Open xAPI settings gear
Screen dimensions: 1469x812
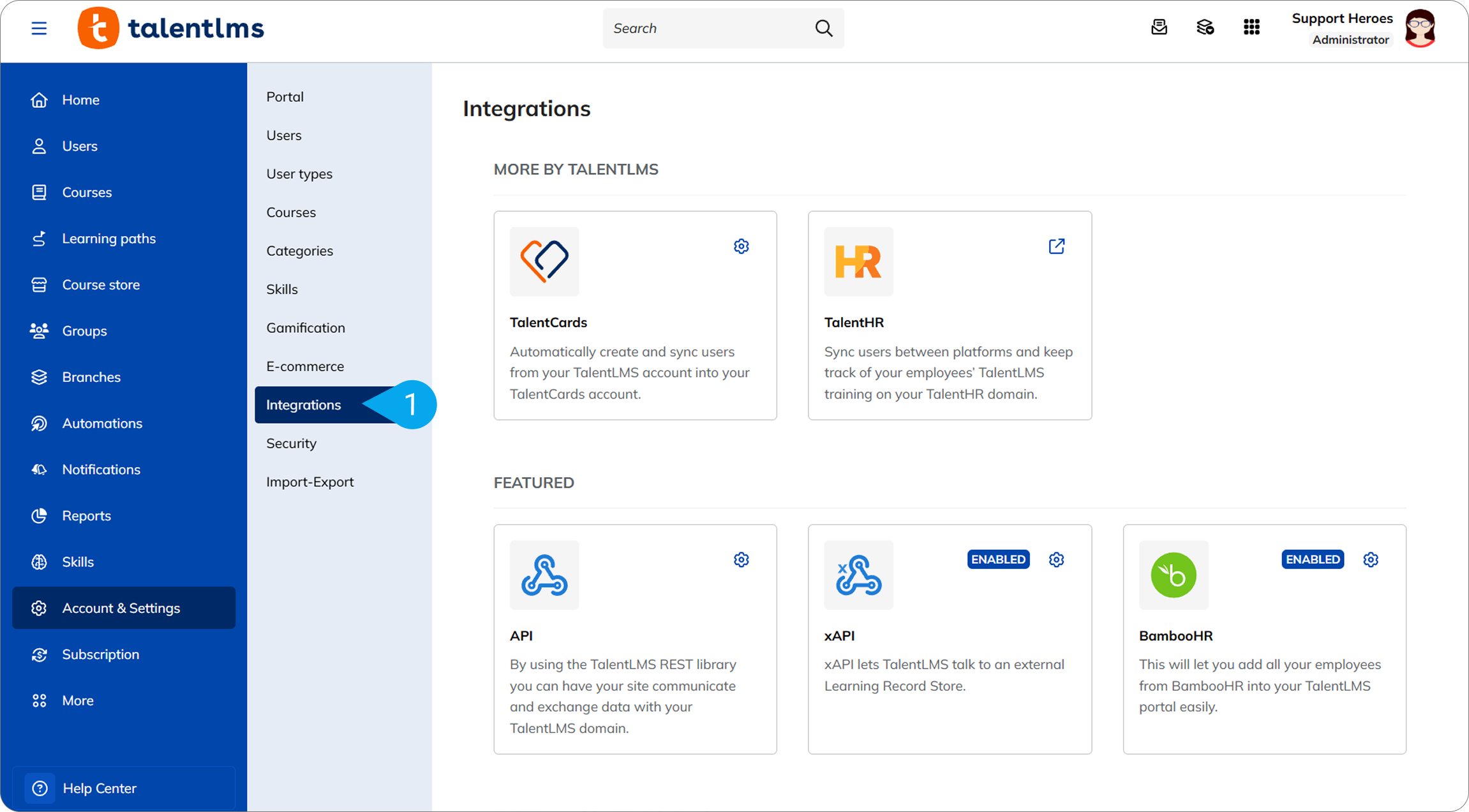point(1056,559)
